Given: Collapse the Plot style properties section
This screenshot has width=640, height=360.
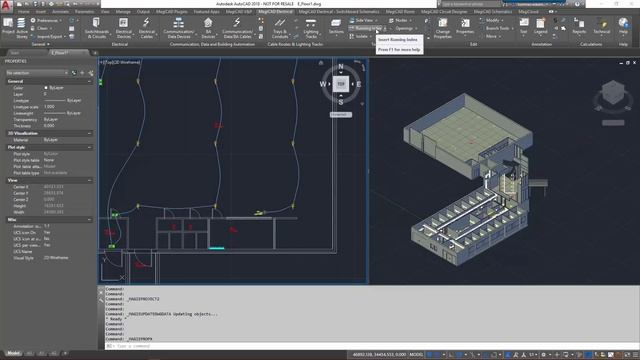Looking at the screenshot, I should pos(89,147).
